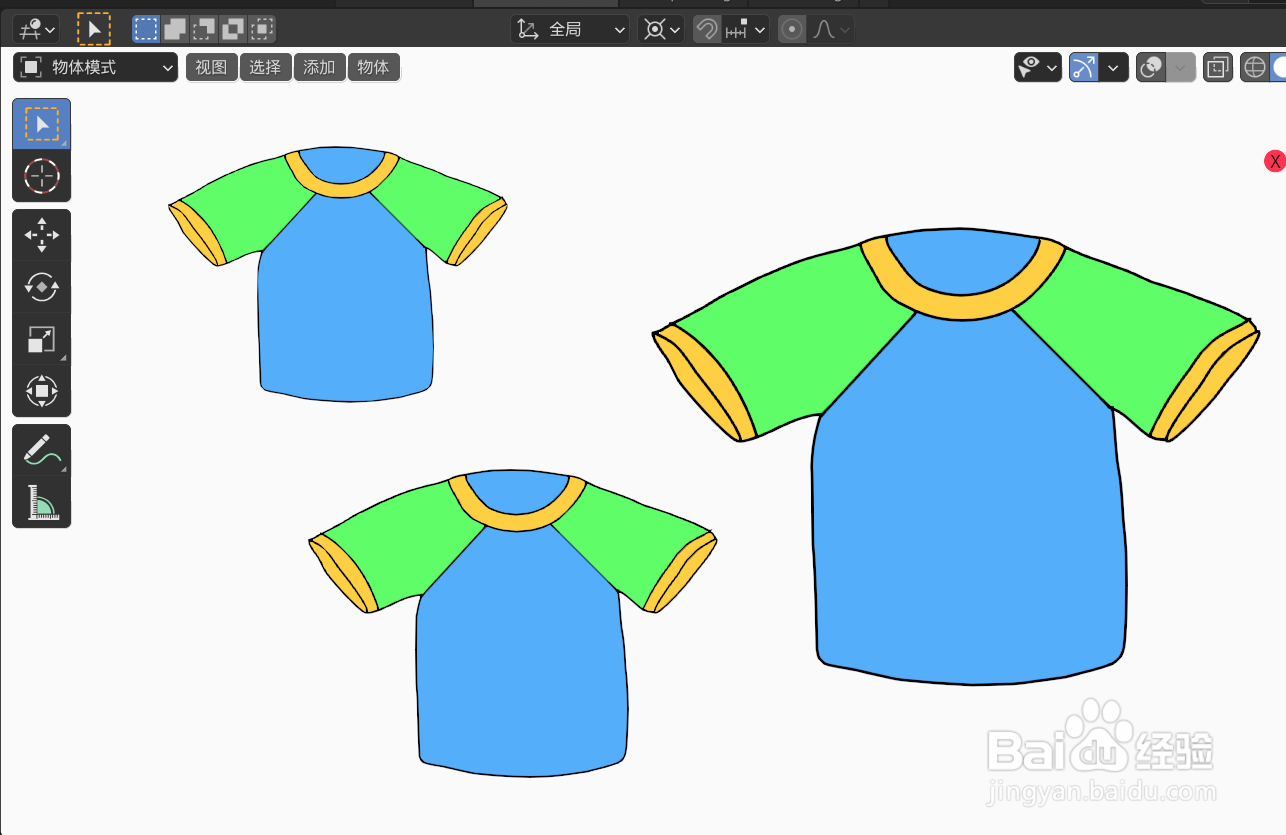Choose Set New Selection mode icon
The width and height of the screenshot is (1286, 835).
(146, 29)
